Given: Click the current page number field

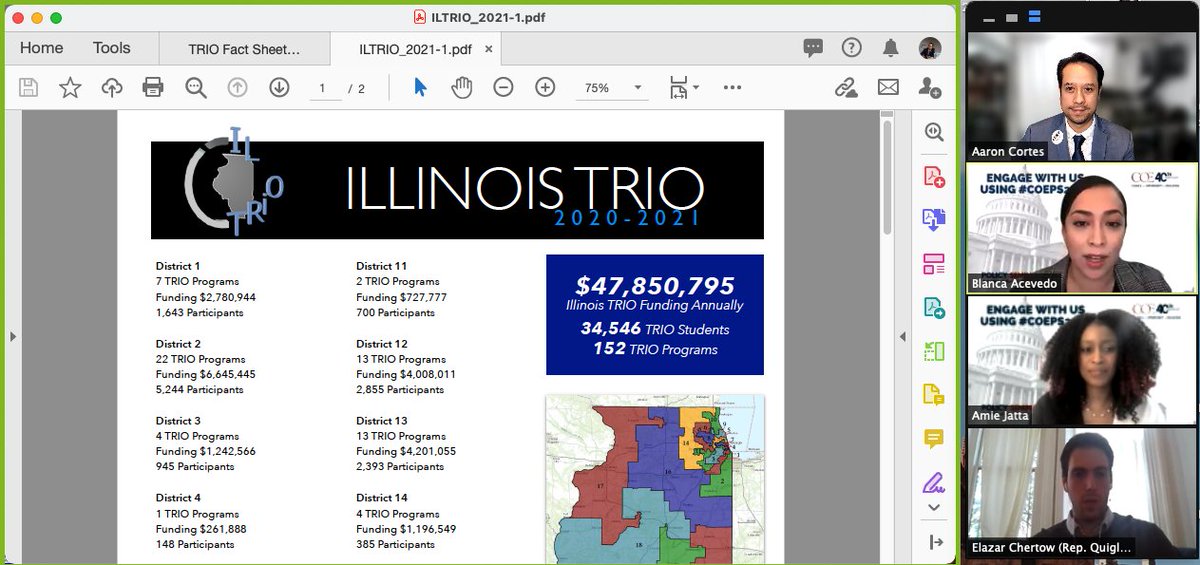Looking at the screenshot, I should (323, 88).
